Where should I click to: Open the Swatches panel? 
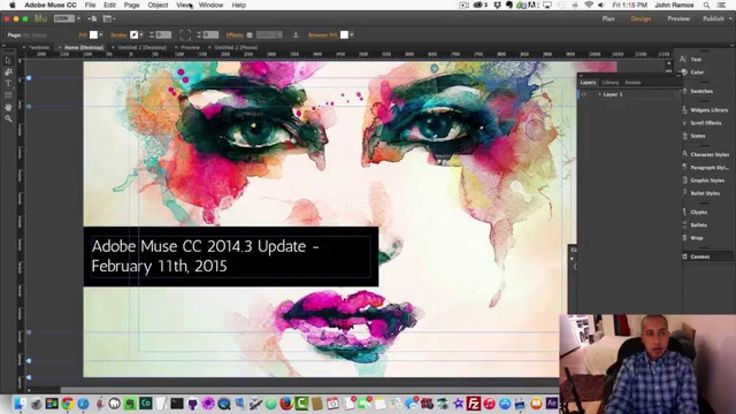701,91
